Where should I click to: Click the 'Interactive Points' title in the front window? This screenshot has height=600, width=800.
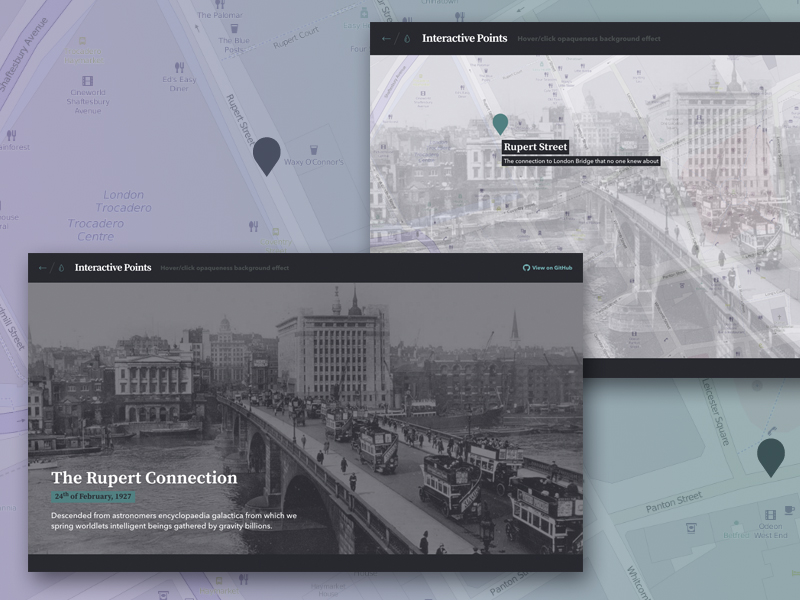113,267
